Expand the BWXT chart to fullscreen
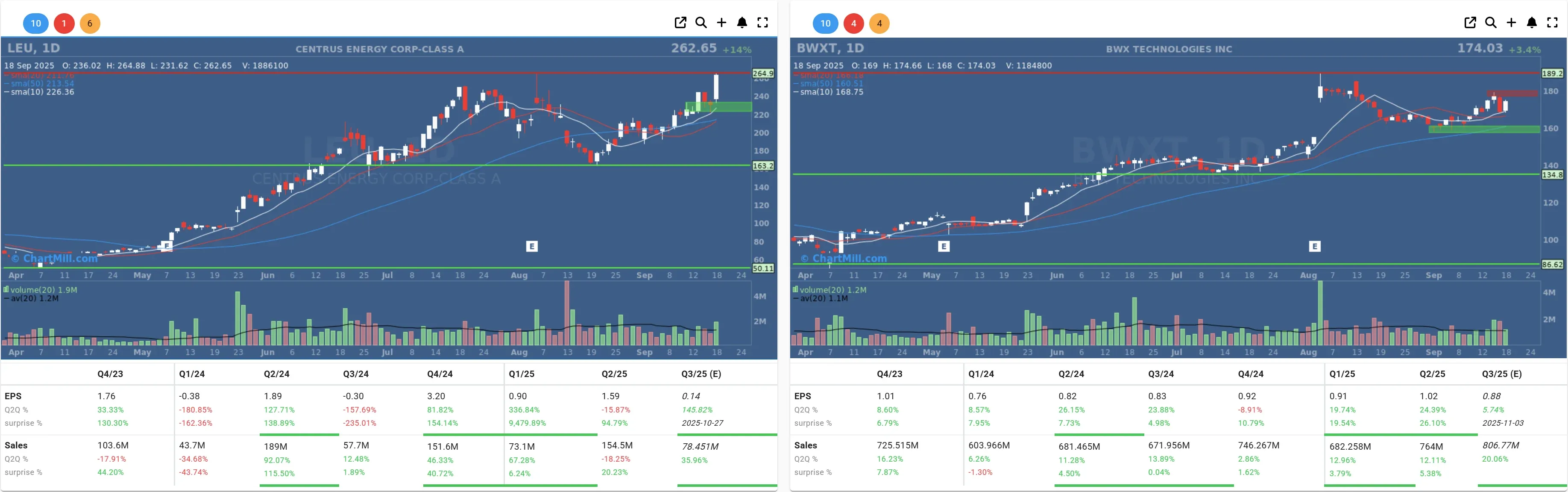Image resolution: width=1568 pixels, height=492 pixels. pos(1553,23)
